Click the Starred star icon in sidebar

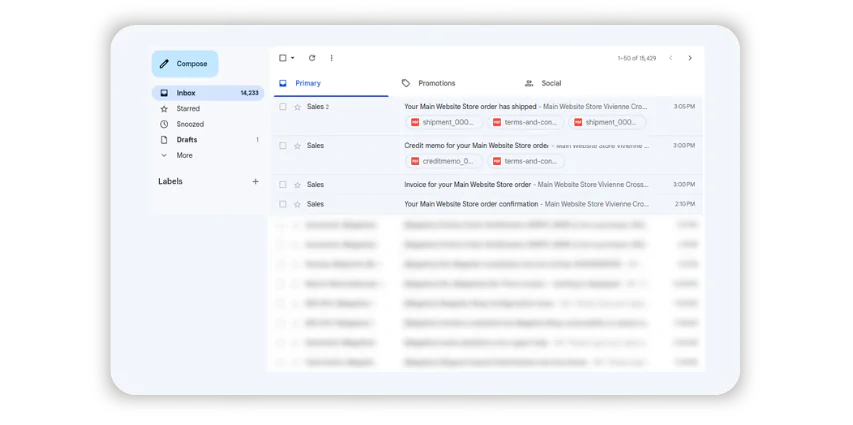pyautogui.click(x=164, y=109)
